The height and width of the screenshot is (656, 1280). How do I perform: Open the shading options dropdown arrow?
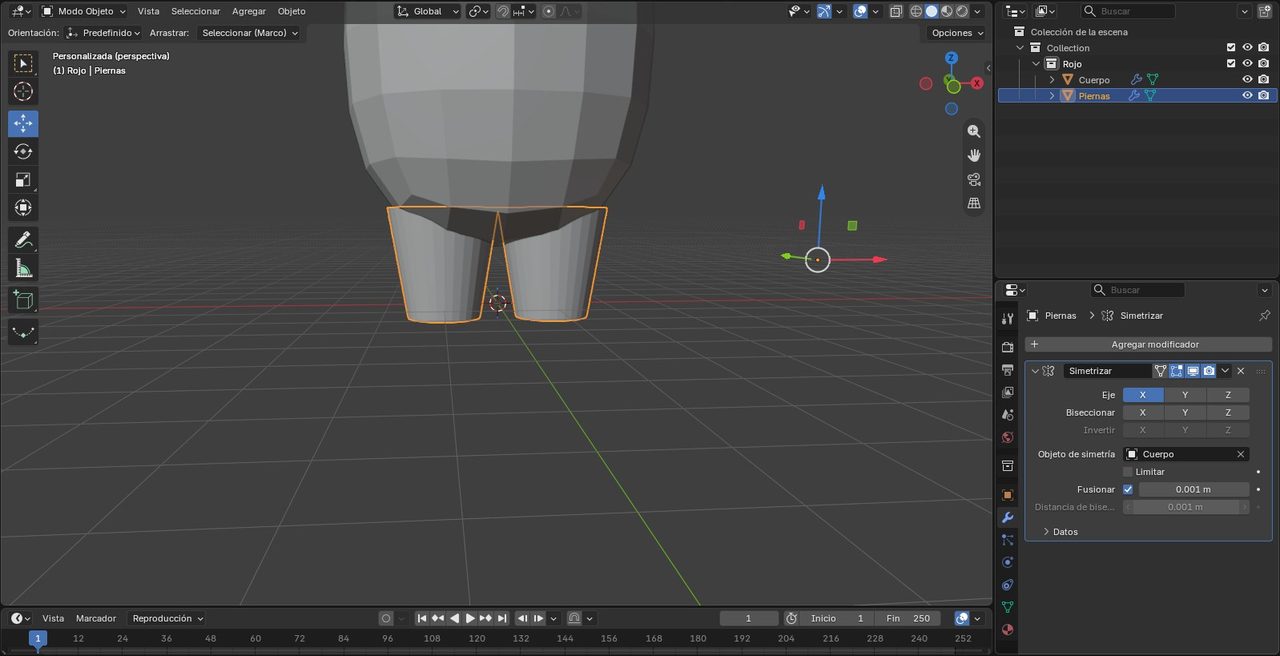[x=979, y=11]
